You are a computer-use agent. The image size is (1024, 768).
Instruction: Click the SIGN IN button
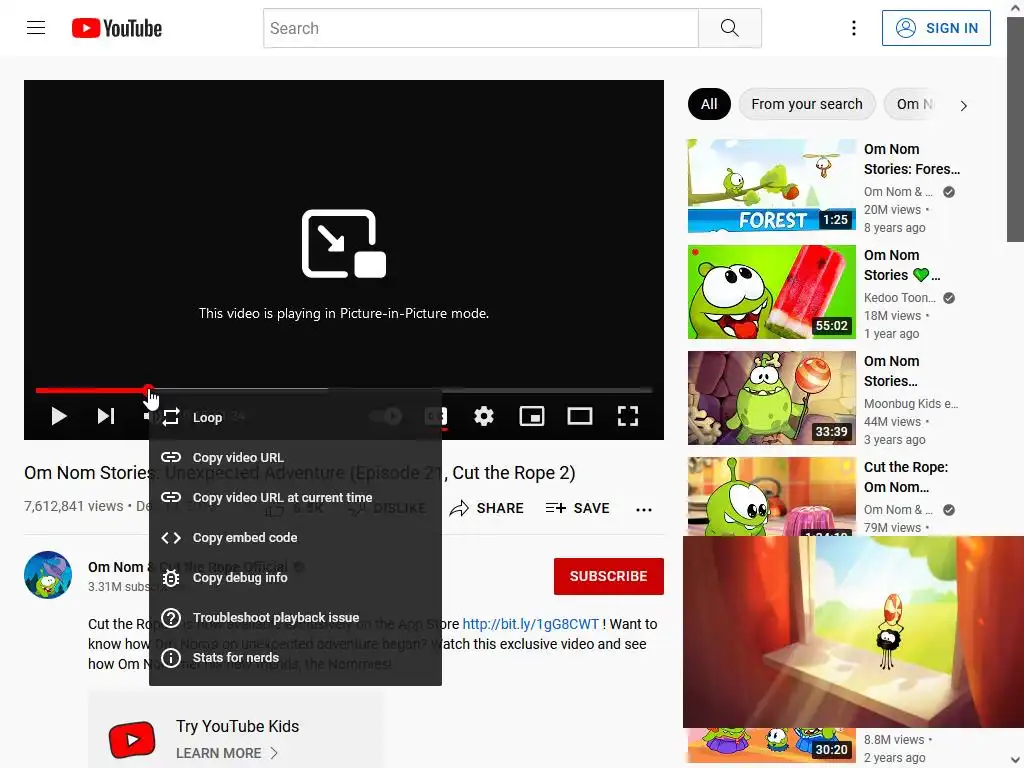tap(936, 28)
